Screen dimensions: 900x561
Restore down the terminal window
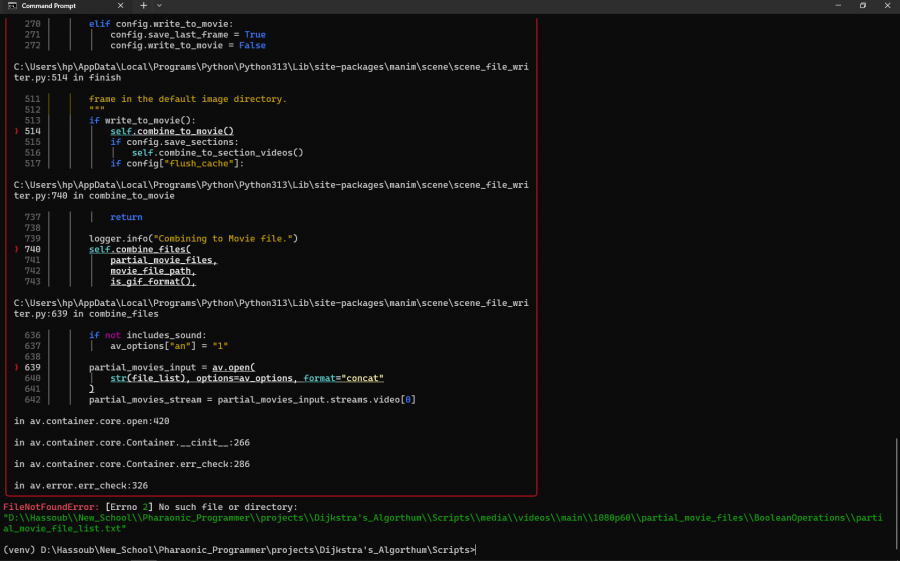(x=862, y=6)
